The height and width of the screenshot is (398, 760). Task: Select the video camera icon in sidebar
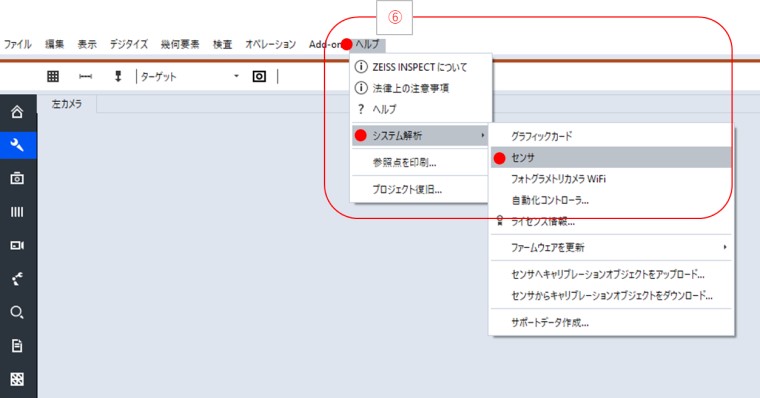(17, 245)
